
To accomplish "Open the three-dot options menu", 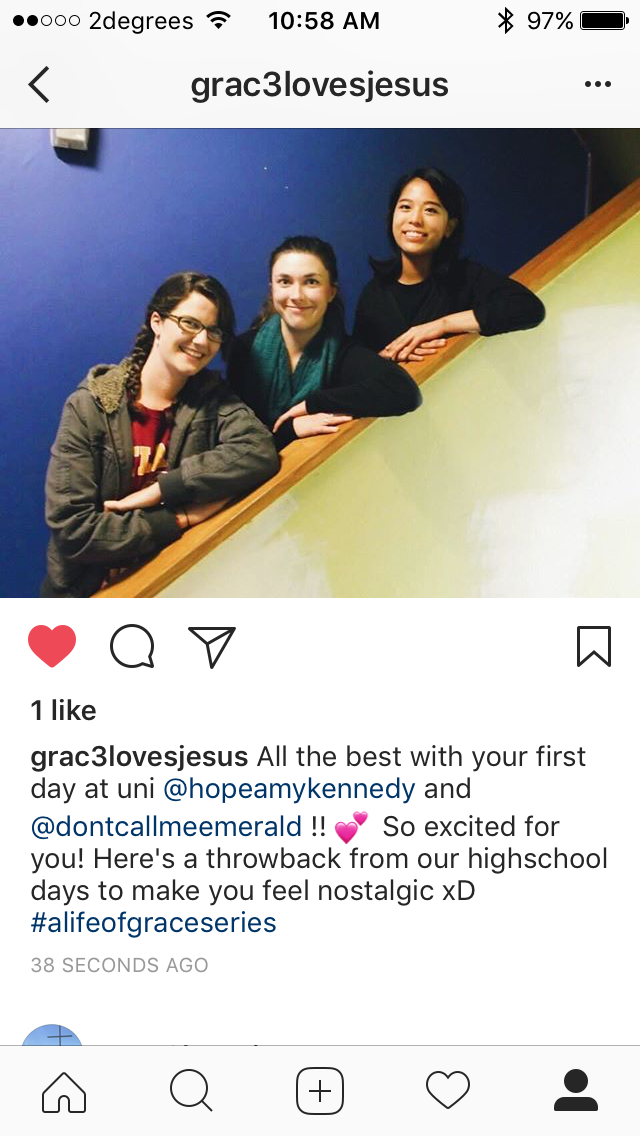I will (597, 85).
